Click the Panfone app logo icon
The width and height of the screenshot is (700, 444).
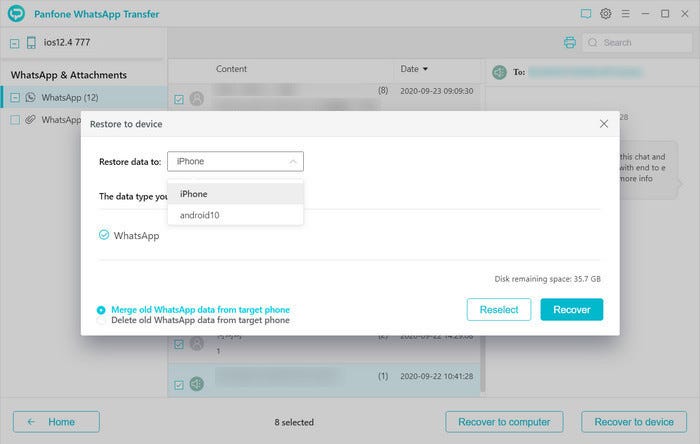(x=16, y=13)
